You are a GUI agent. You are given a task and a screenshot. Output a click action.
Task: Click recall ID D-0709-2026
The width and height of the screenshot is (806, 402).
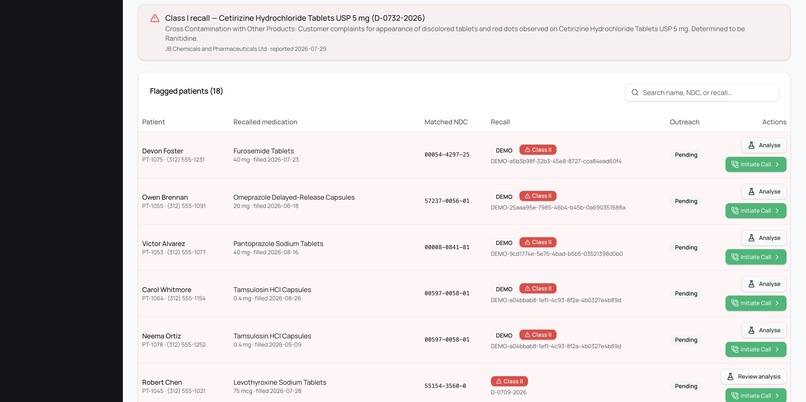(508, 393)
